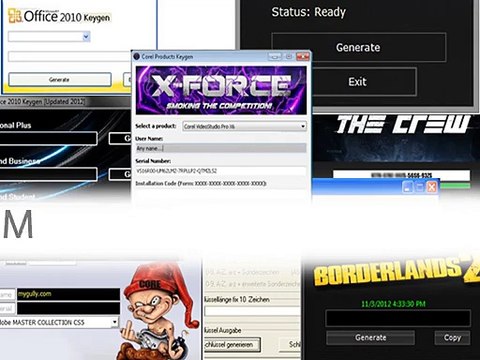This screenshot has height=360, width=480.
Task: Click the generate button beside Home and Business field
Action: click(121, 174)
